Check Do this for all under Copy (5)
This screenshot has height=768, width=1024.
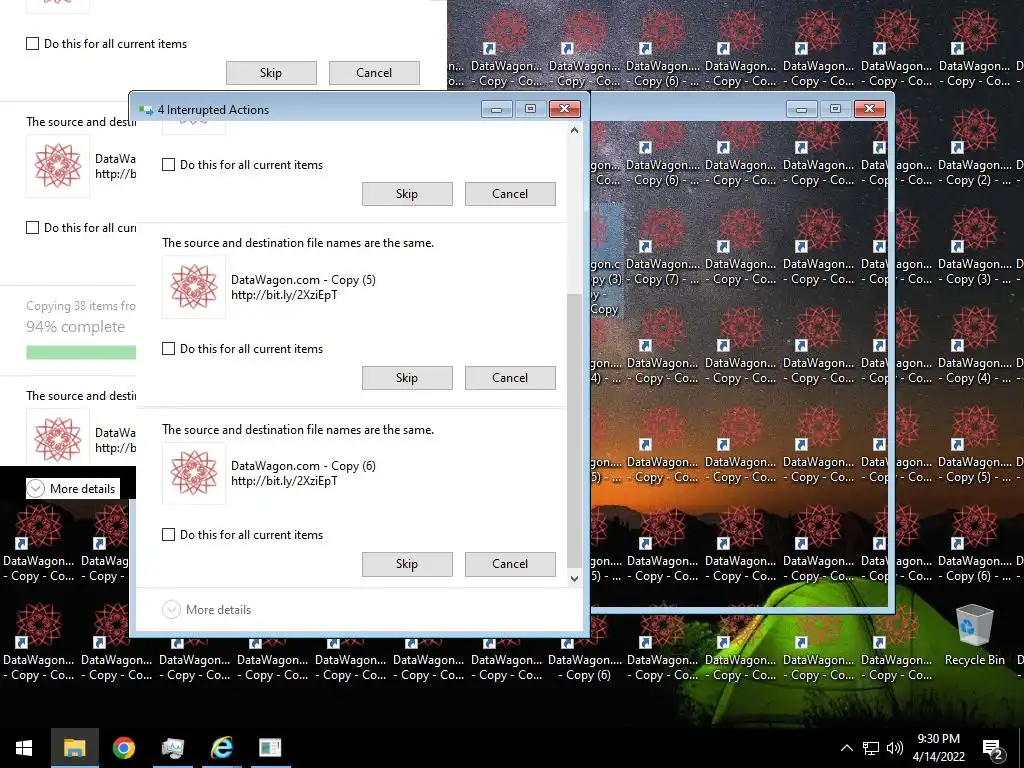coord(168,349)
